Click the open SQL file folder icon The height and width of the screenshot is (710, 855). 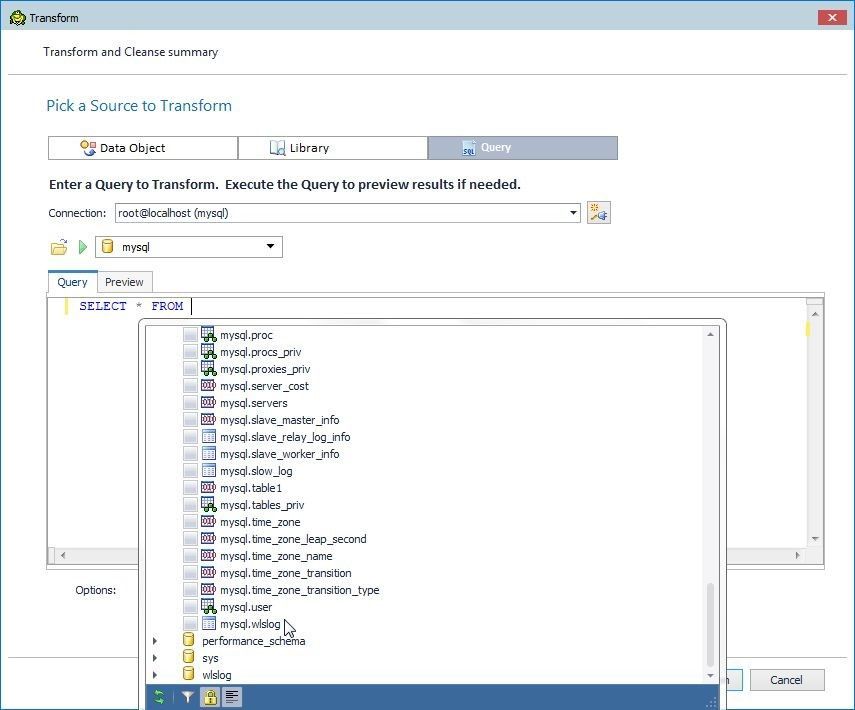point(59,247)
